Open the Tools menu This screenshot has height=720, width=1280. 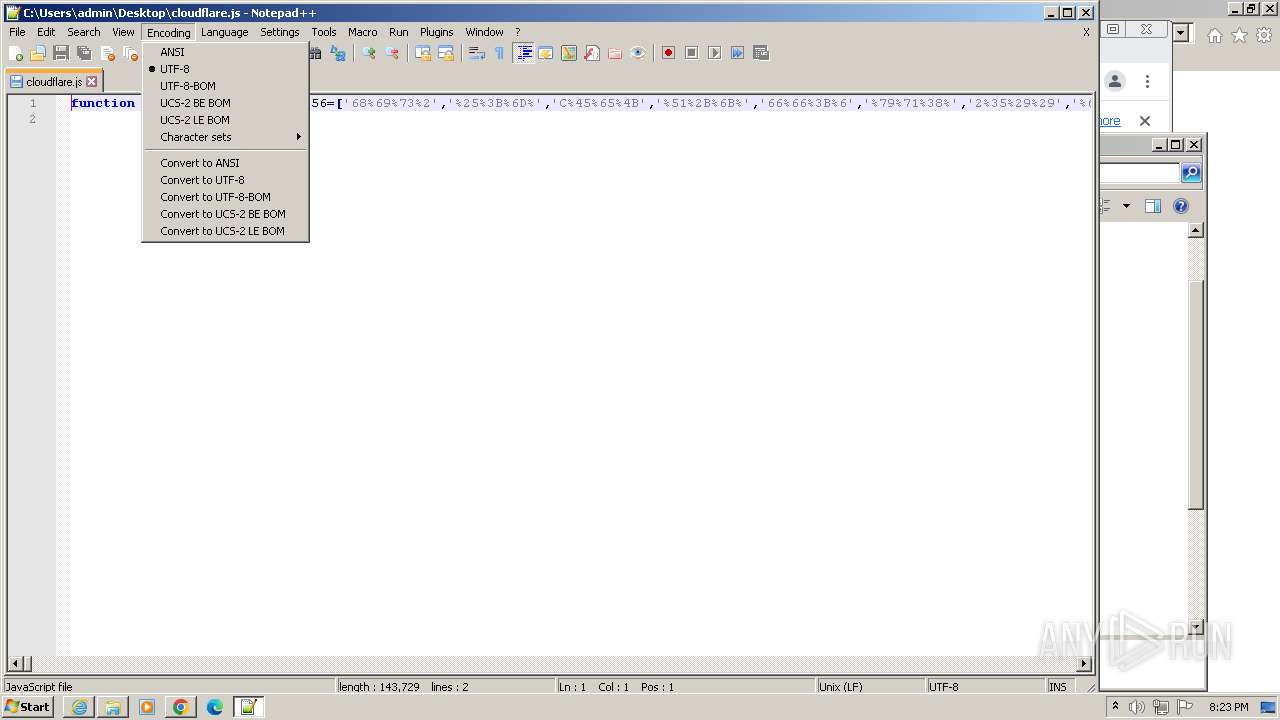[324, 32]
